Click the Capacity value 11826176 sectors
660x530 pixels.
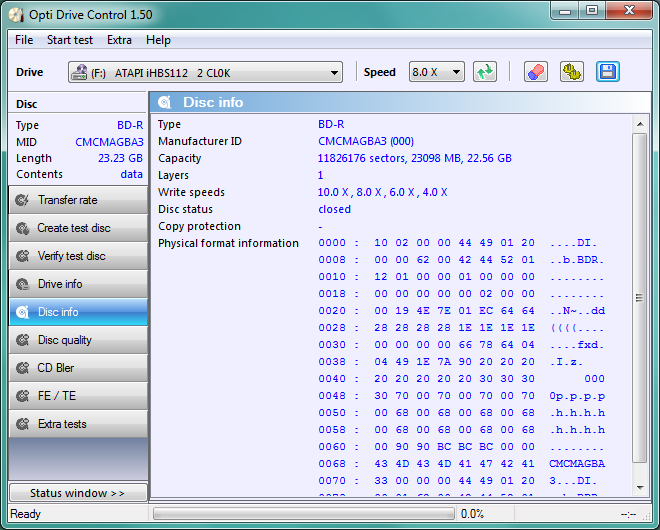(415, 158)
